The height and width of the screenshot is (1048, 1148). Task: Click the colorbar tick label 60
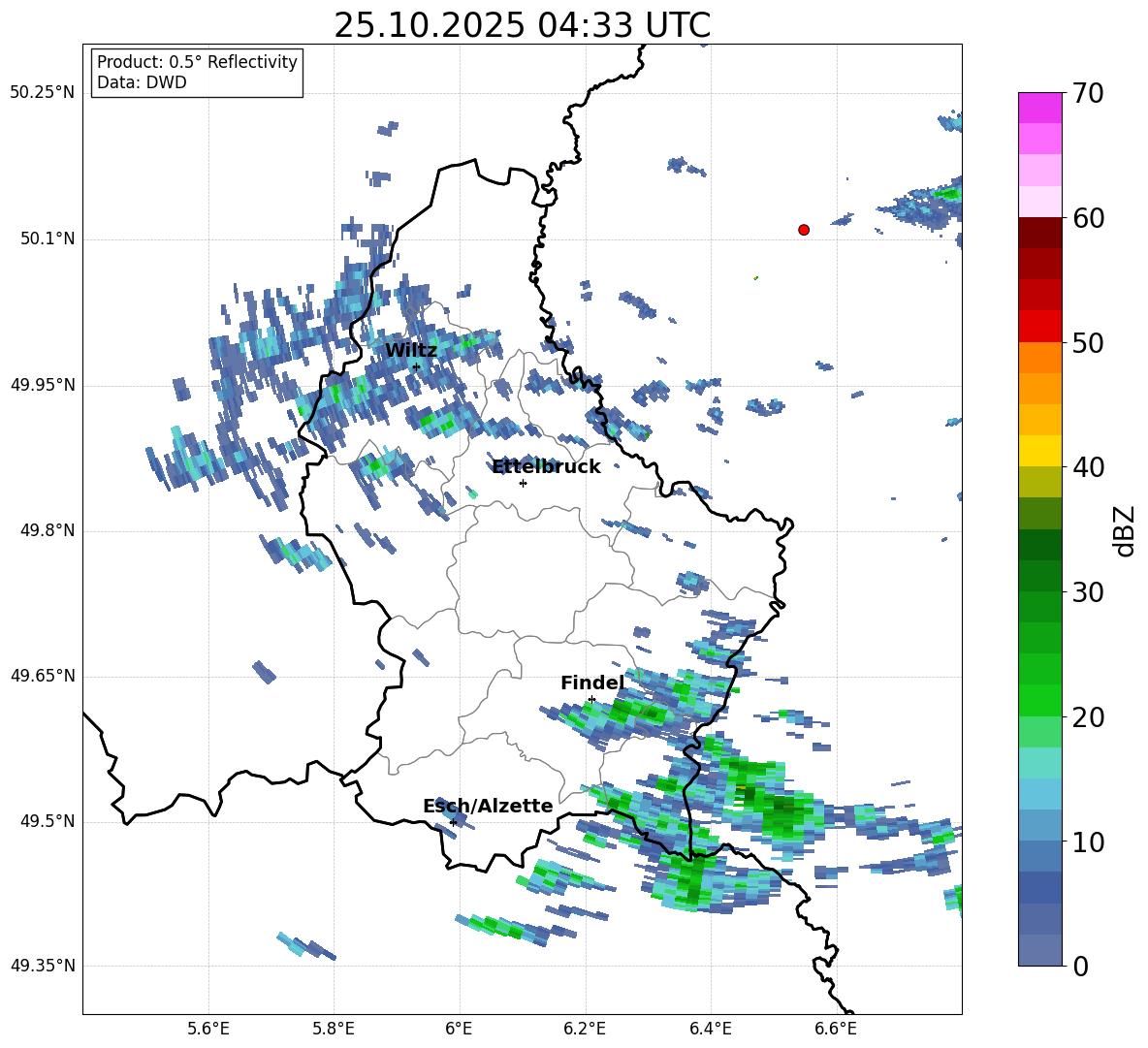tap(1088, 218)
